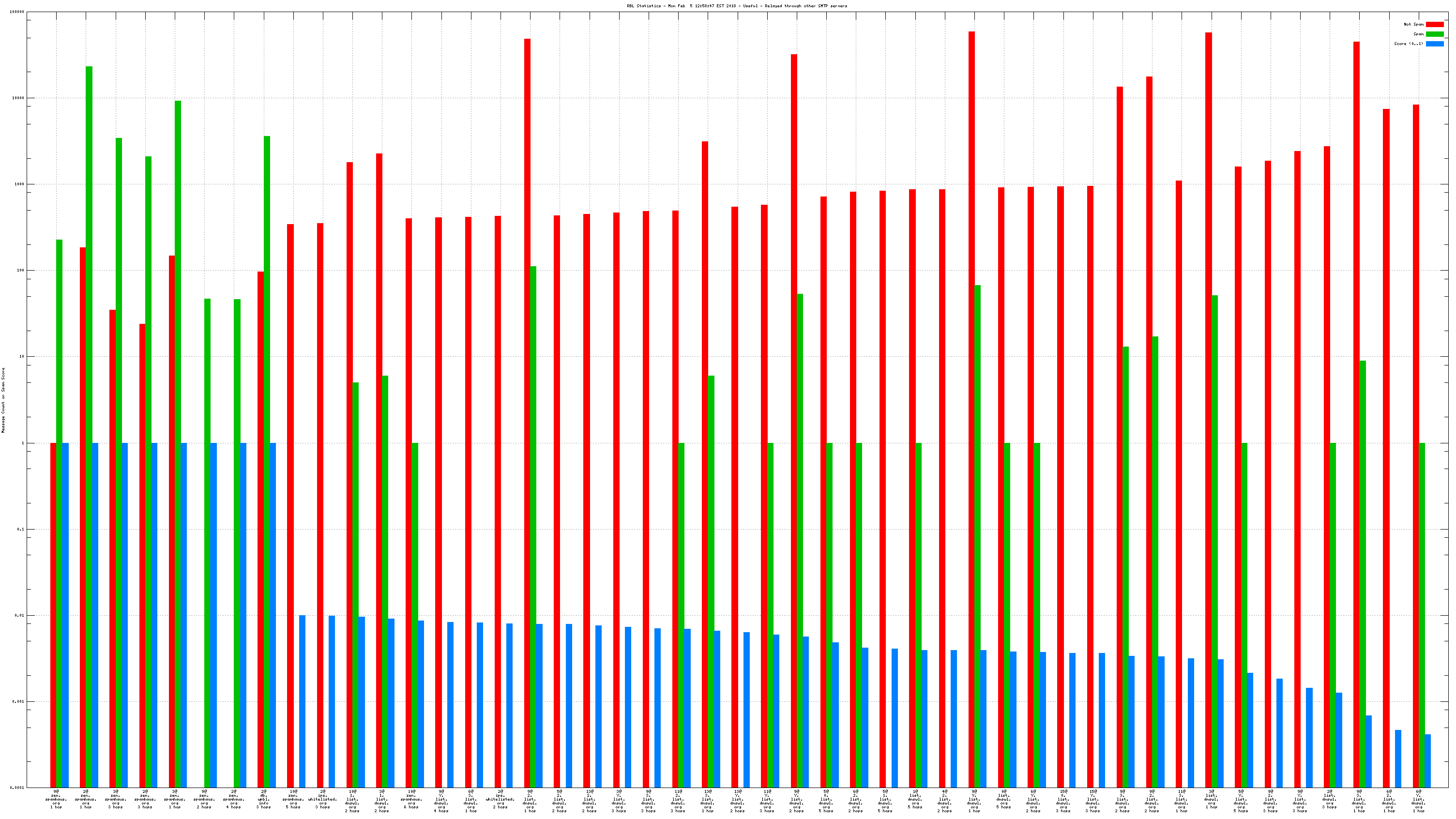Click the zen.spamhaus.org 5 hops label

tap(293, 800)
